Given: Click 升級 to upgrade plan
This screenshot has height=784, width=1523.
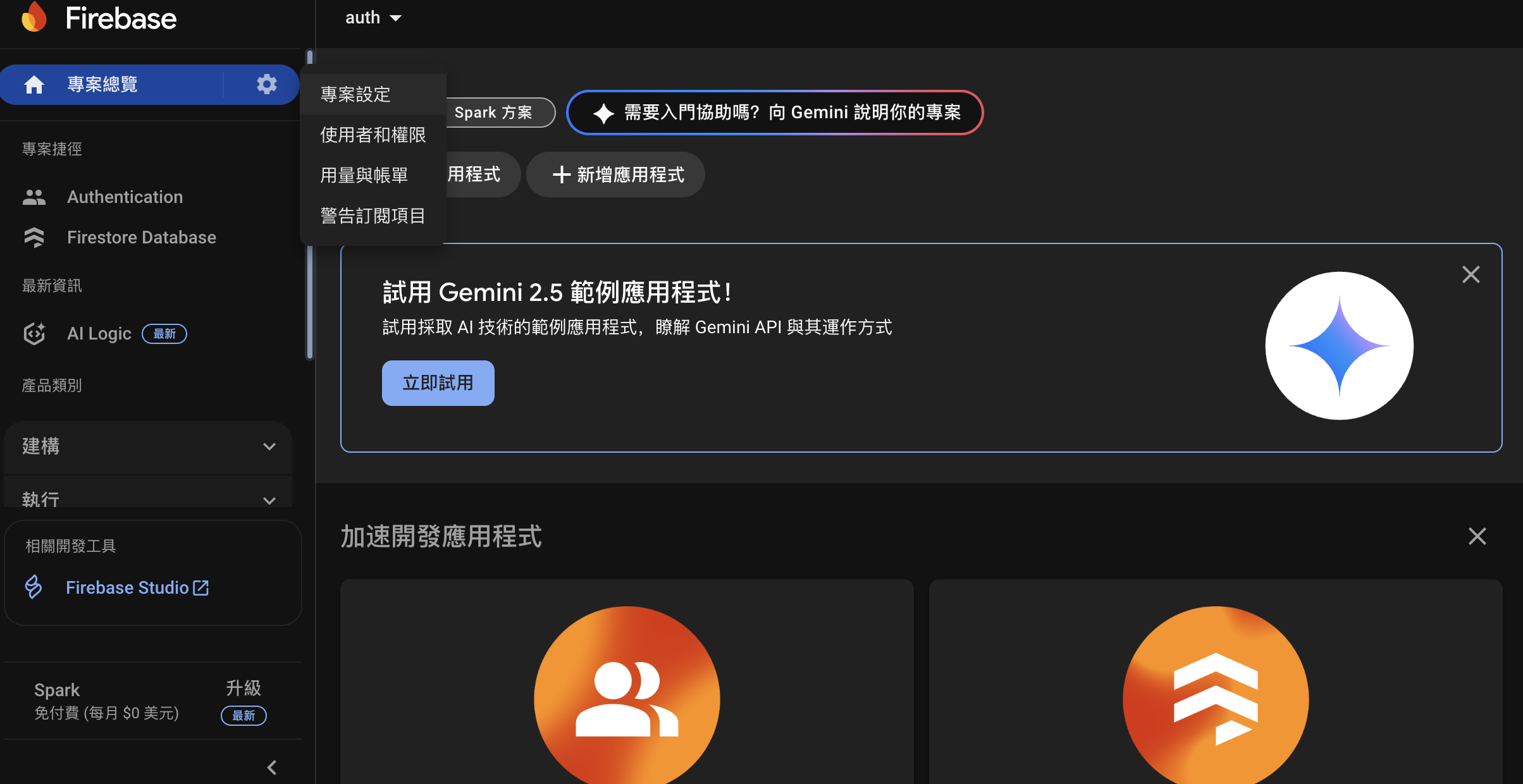Looking at the screenshot, I should tap(244, 688).
